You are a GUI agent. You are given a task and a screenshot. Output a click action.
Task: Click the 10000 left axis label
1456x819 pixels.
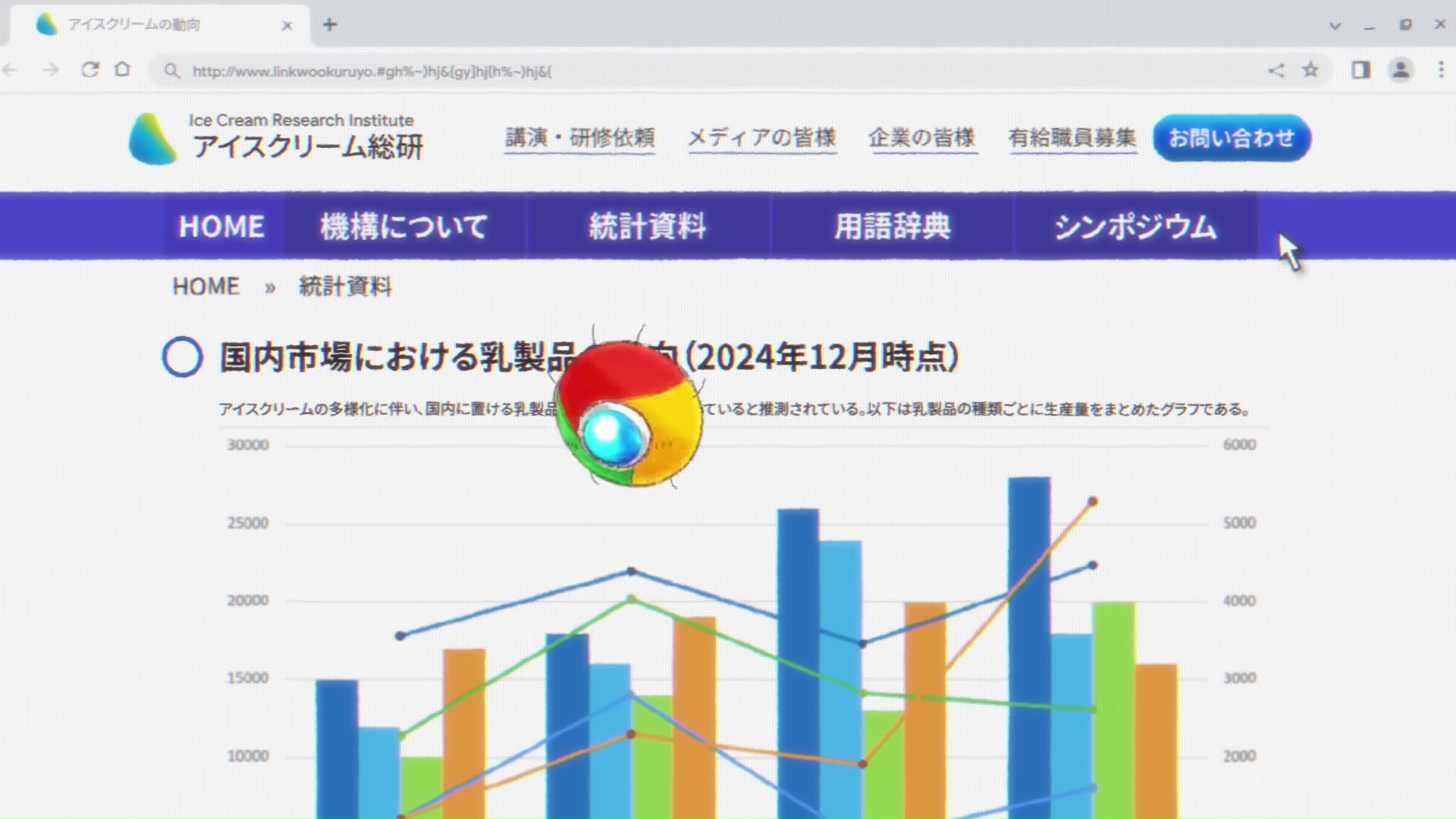tap(248, 756)
